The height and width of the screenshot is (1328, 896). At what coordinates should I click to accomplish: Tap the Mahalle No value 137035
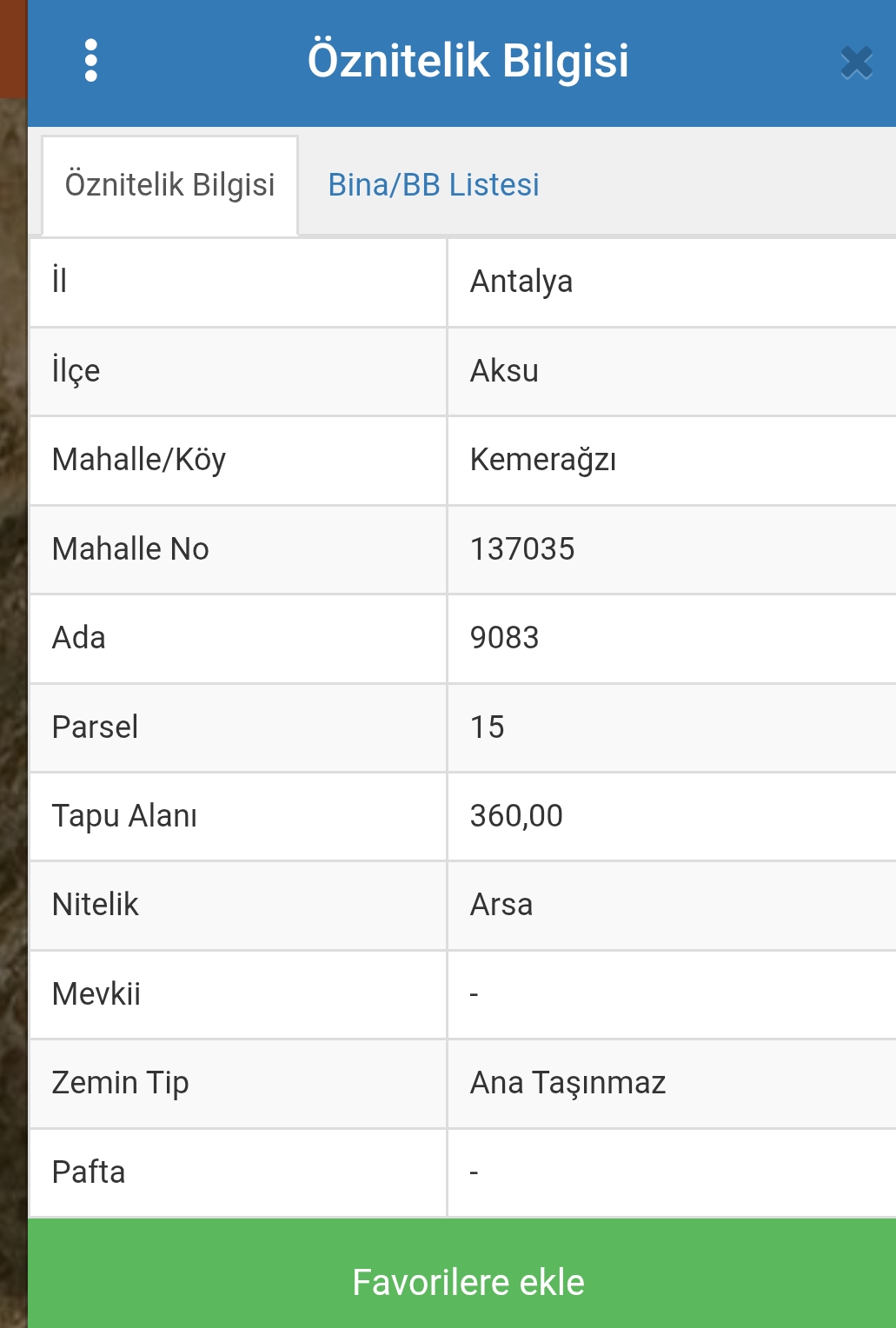pyautogui.click(x=522, y=549)
